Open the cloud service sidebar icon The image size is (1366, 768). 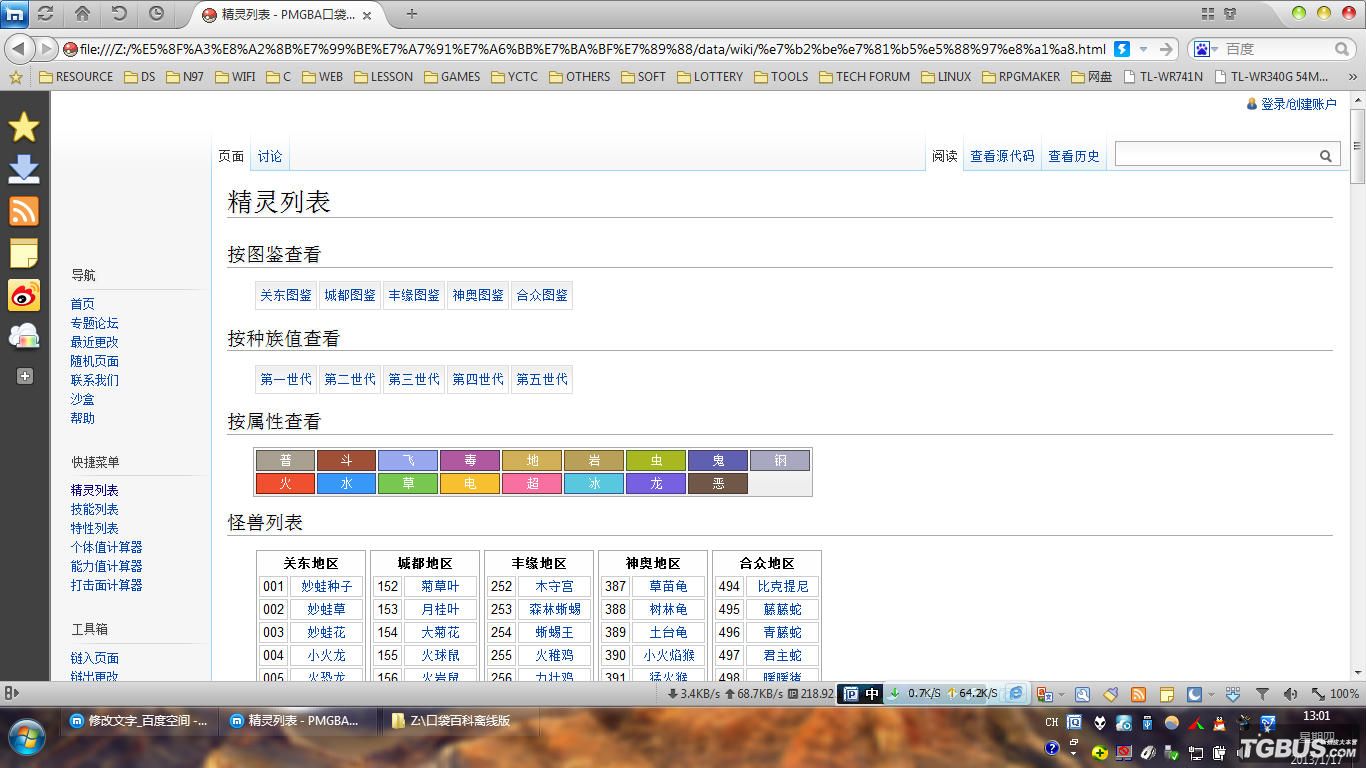[24, 337]
